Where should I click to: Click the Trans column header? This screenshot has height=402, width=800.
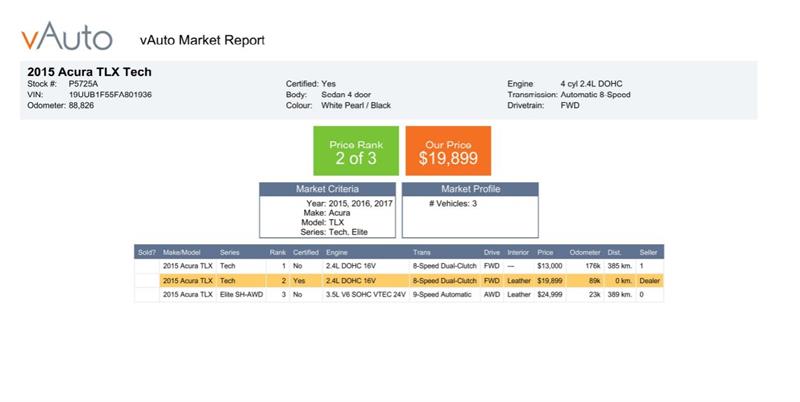pyautogui.click(x=421, y=252)
